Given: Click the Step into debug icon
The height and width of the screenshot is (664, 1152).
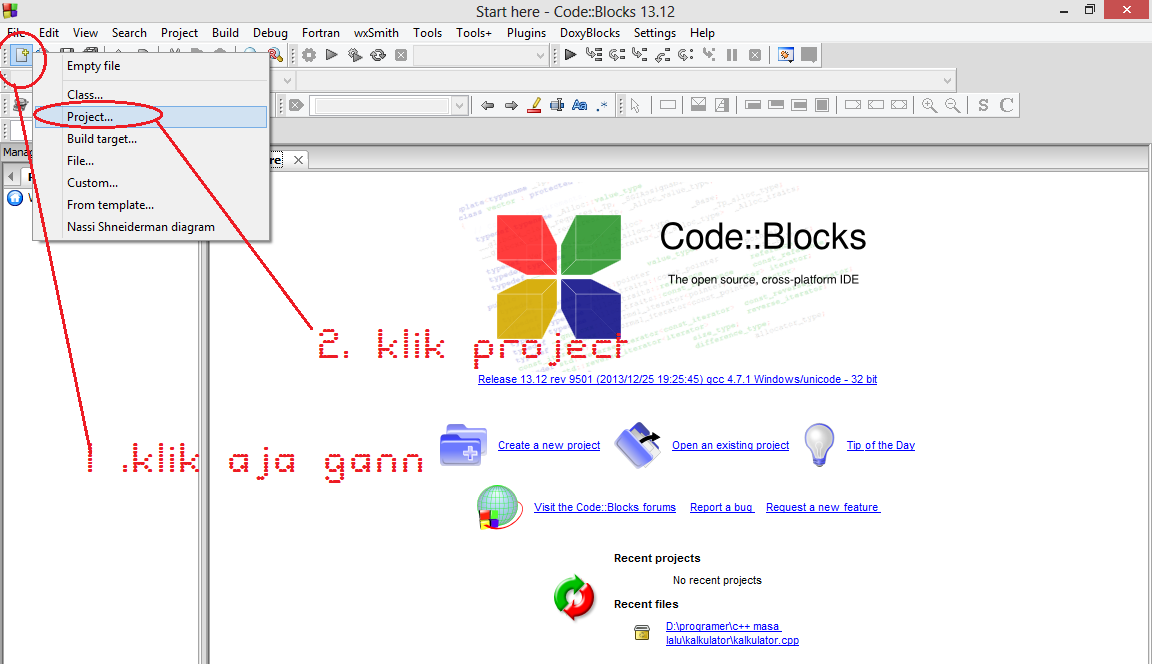Looking at the screenshot, I should tap(640, 55).
